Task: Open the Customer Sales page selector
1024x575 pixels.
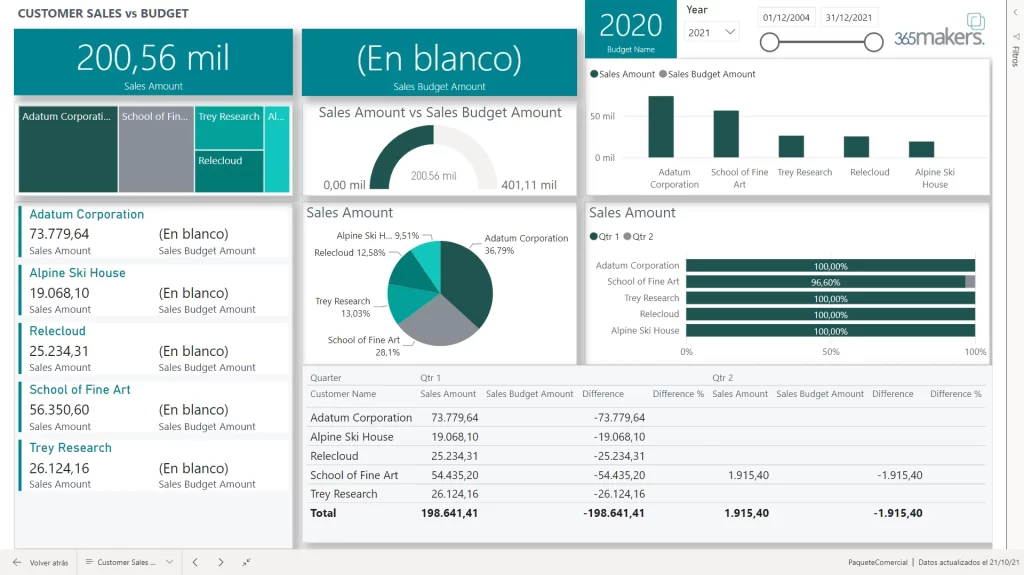Action: click(129, 563)
